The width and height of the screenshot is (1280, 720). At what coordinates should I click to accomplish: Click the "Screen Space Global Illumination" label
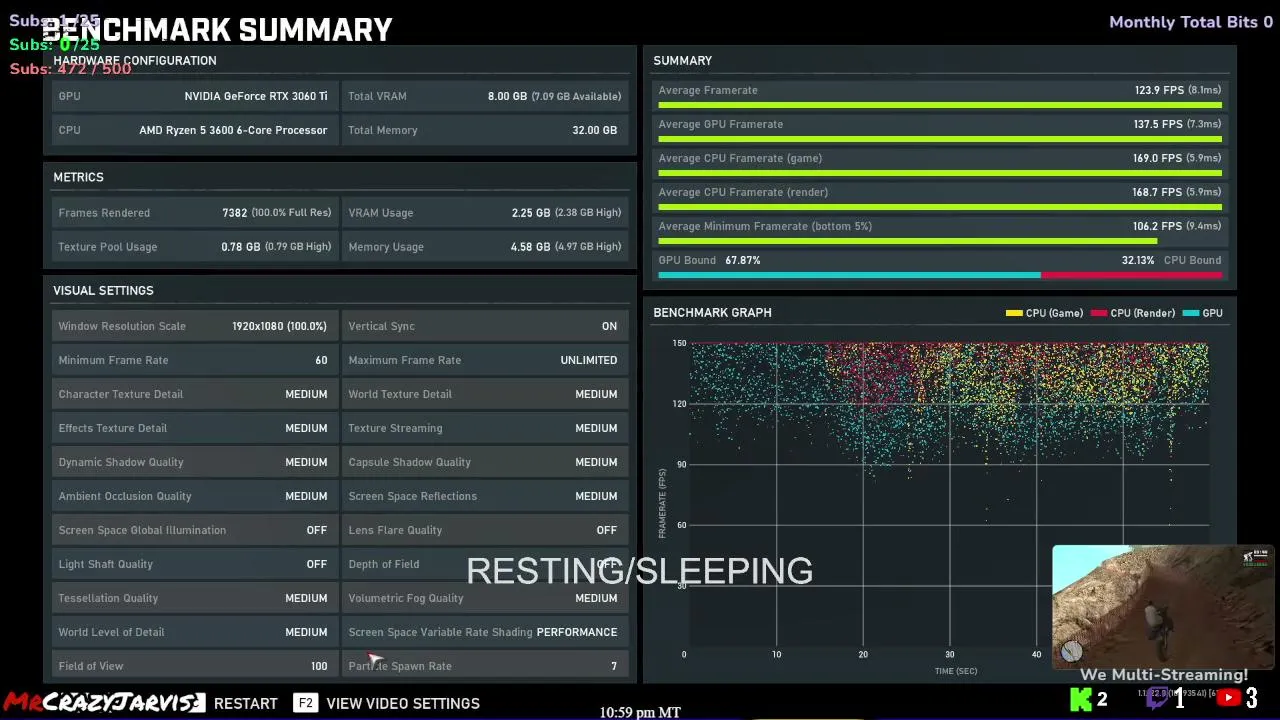pos(142,530)
